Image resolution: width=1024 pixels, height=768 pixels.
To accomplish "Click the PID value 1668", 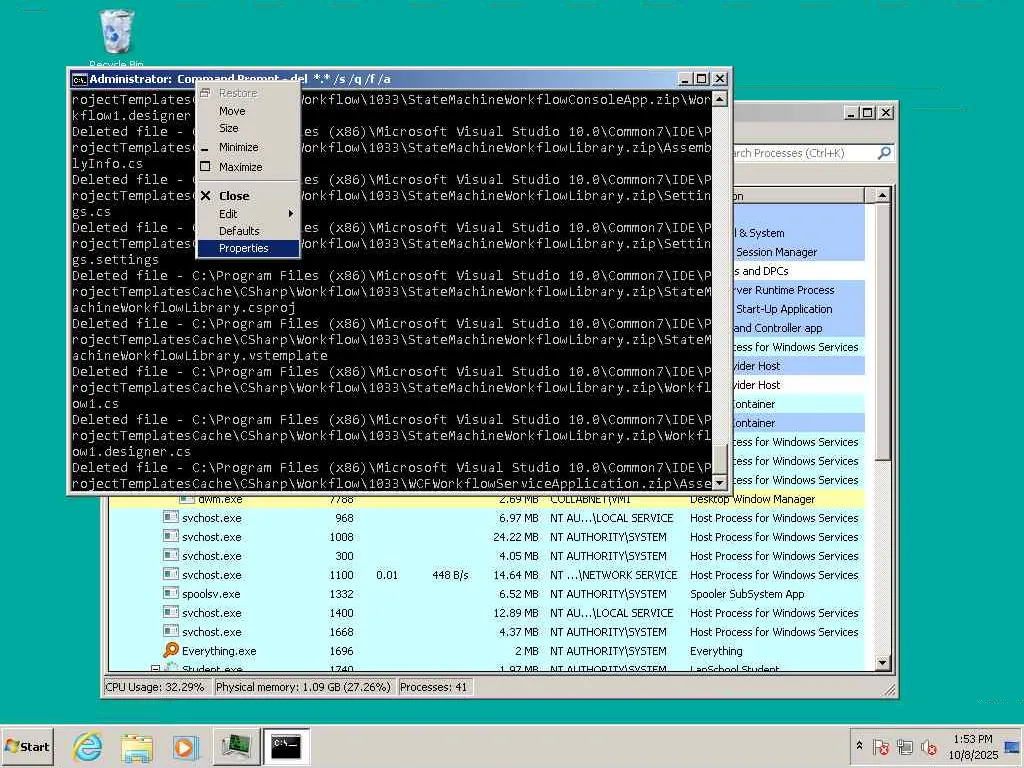I will [x=341, y=632].
